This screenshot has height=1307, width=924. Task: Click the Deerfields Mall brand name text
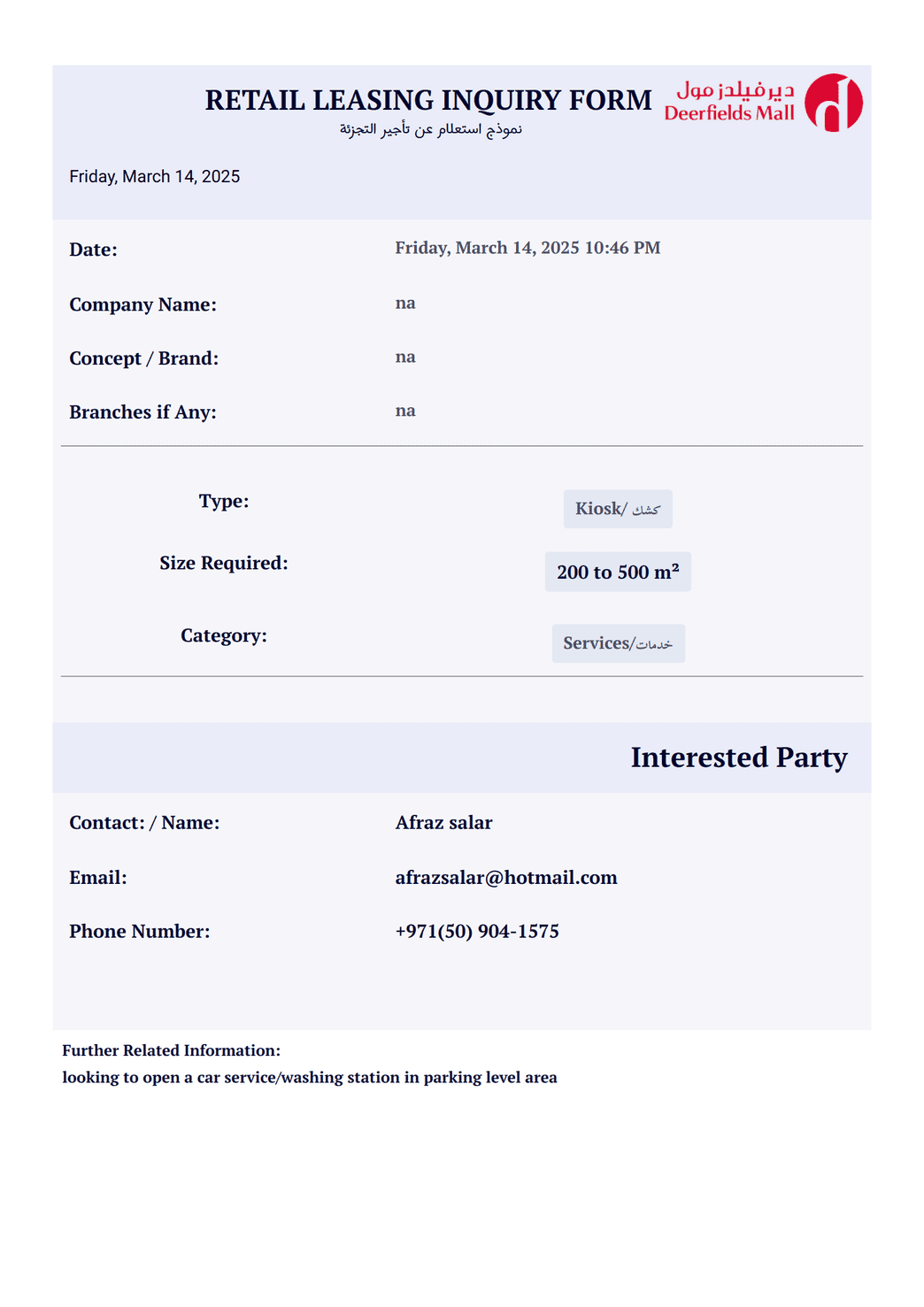[729, 103]
